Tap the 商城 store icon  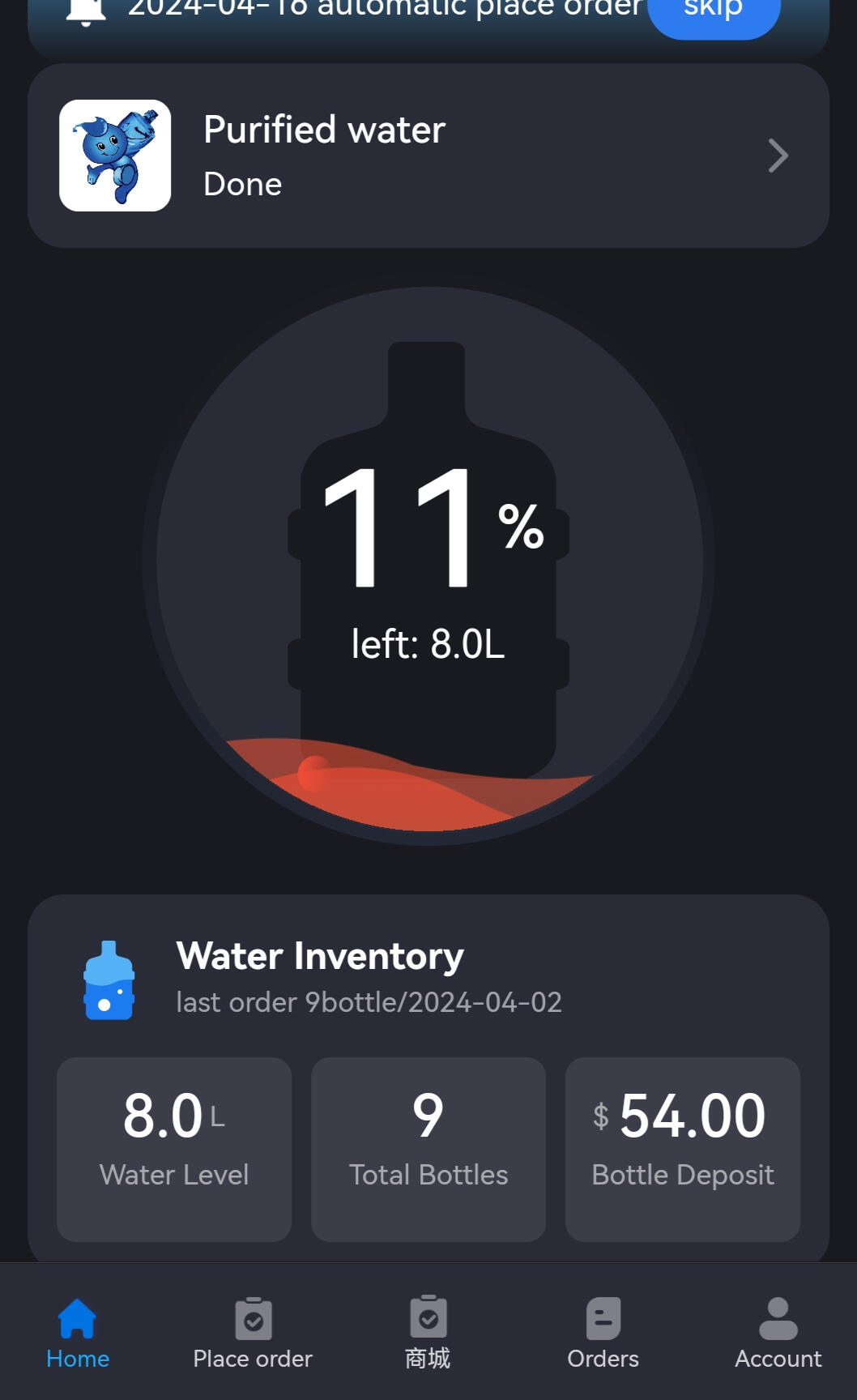(428, 1318)
